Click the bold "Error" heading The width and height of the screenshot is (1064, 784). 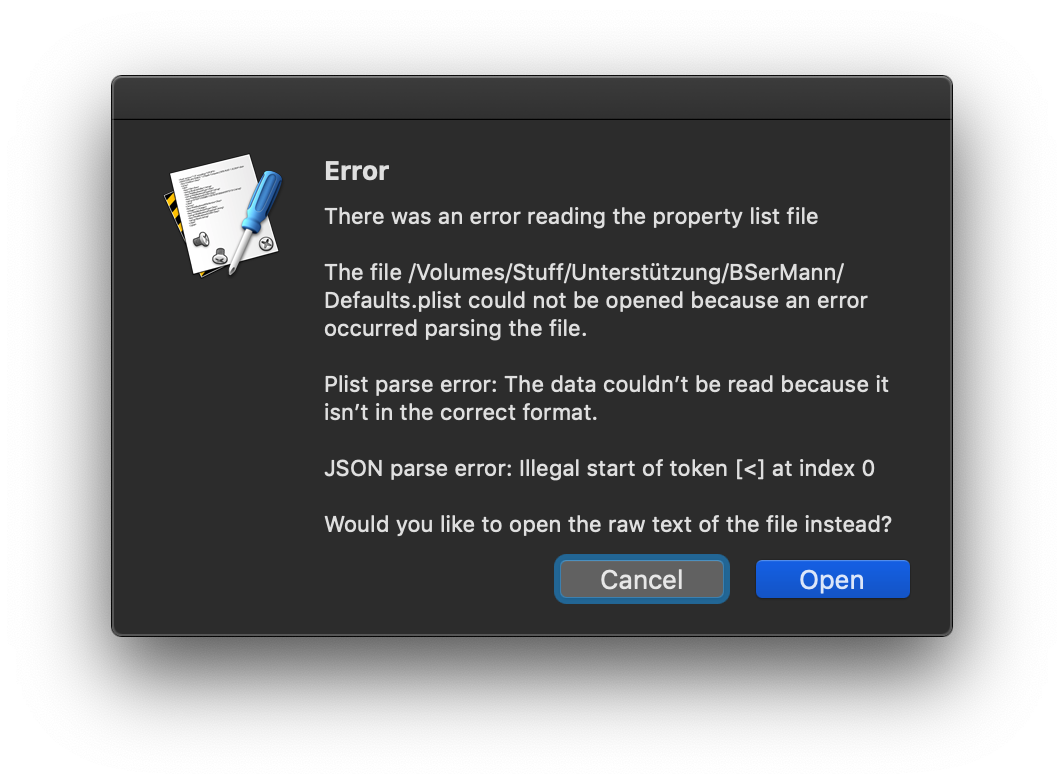(x=357, y=171)
